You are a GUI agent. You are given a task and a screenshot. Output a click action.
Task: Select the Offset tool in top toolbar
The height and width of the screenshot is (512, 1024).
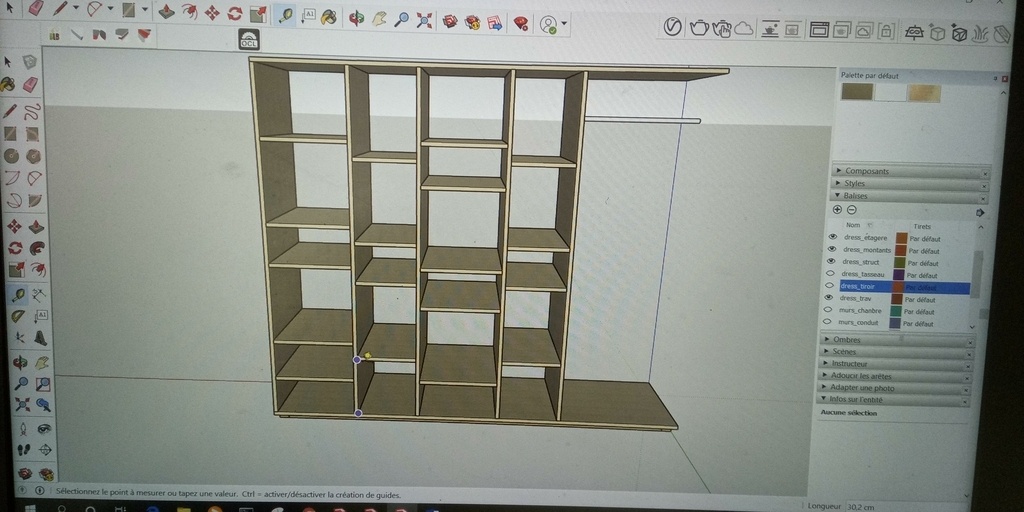(x=189, y=12)
